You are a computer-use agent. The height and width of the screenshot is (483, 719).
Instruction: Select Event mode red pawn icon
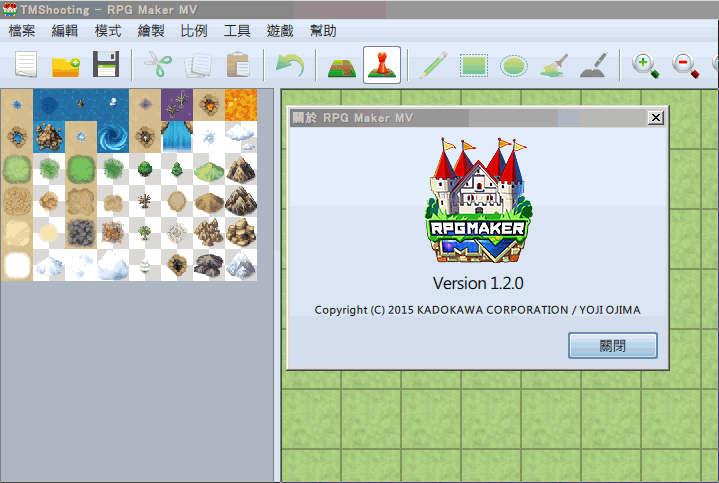pos(382,65)
